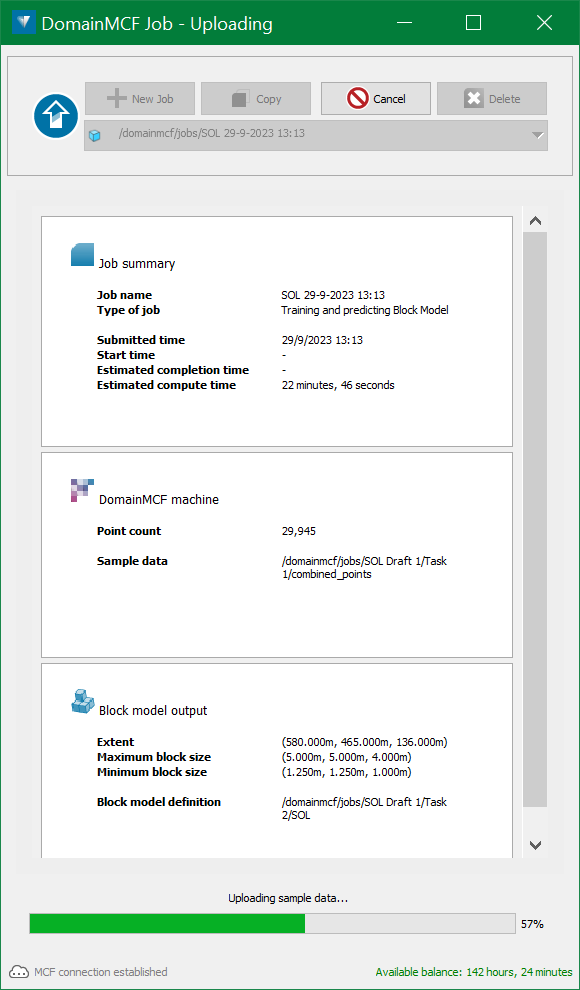Maximize the DomainMCF Job window

tap(473, 23)
